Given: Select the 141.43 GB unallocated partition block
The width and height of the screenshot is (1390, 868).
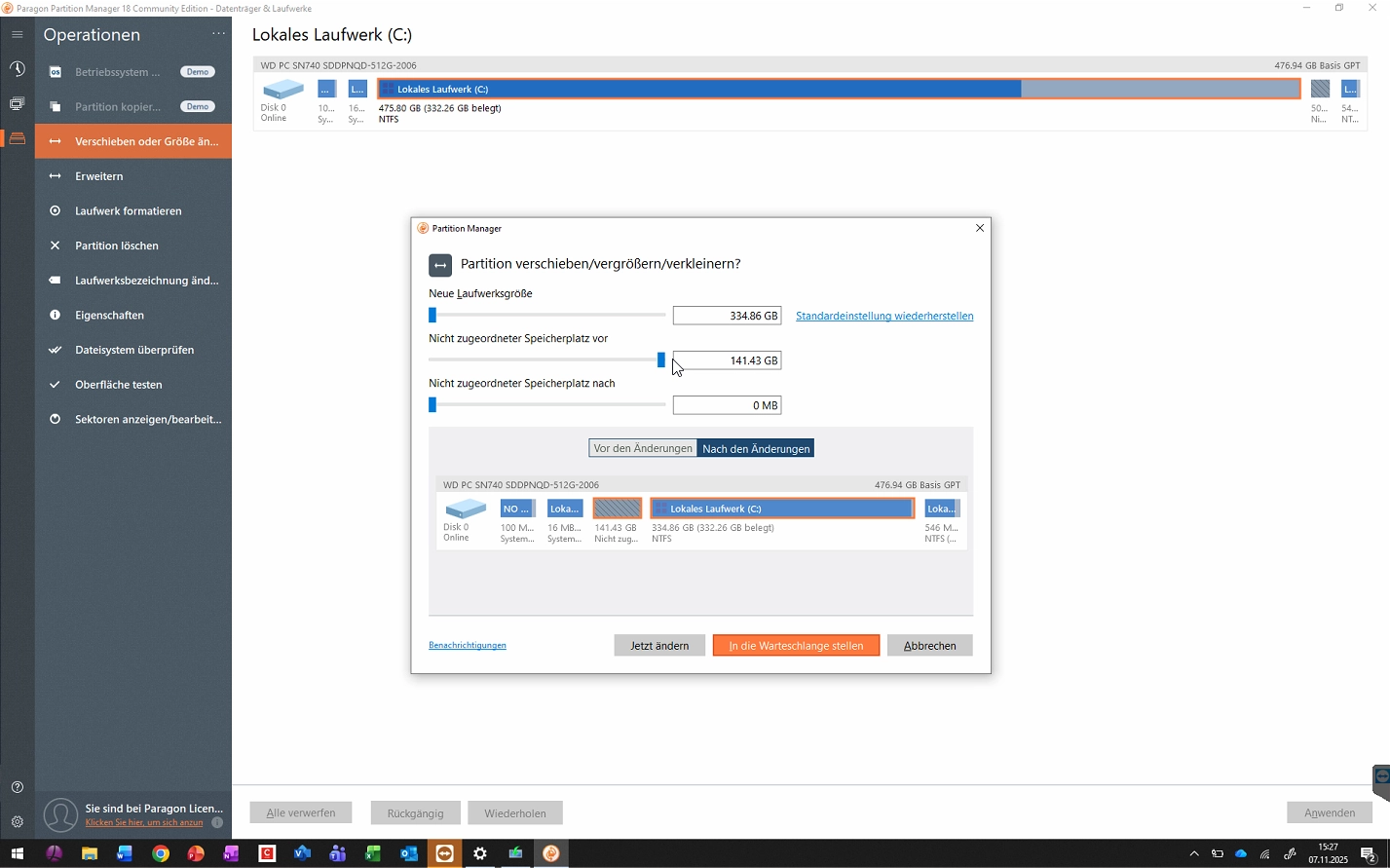Looking at the screenshot, I should click(x=617, y=509).
